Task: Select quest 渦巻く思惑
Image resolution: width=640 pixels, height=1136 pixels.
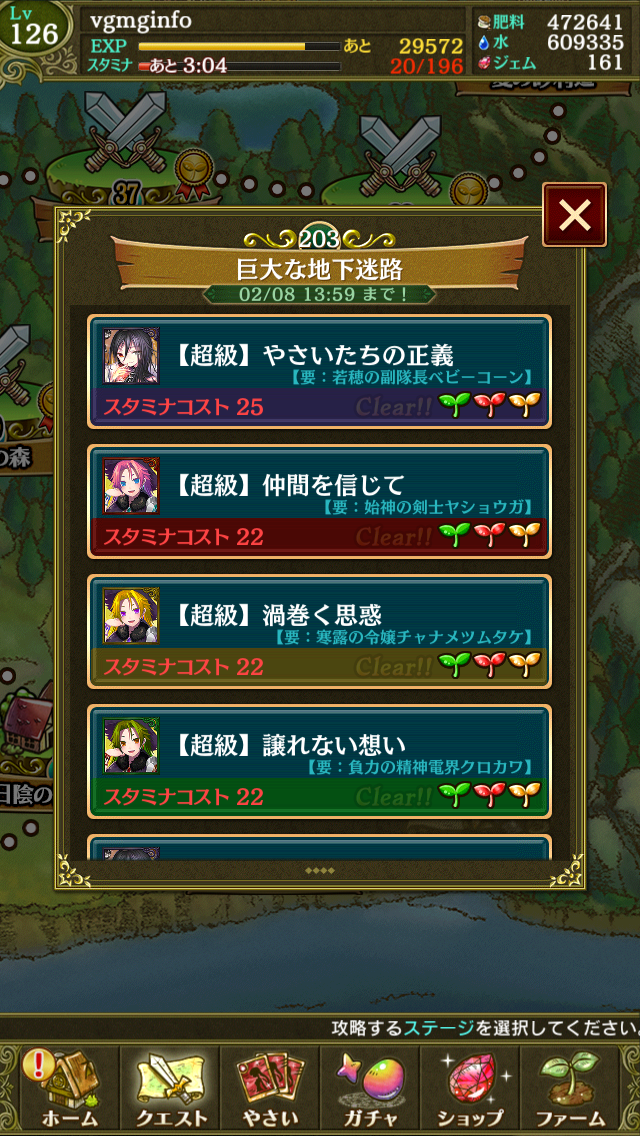Action: point(320,631)
